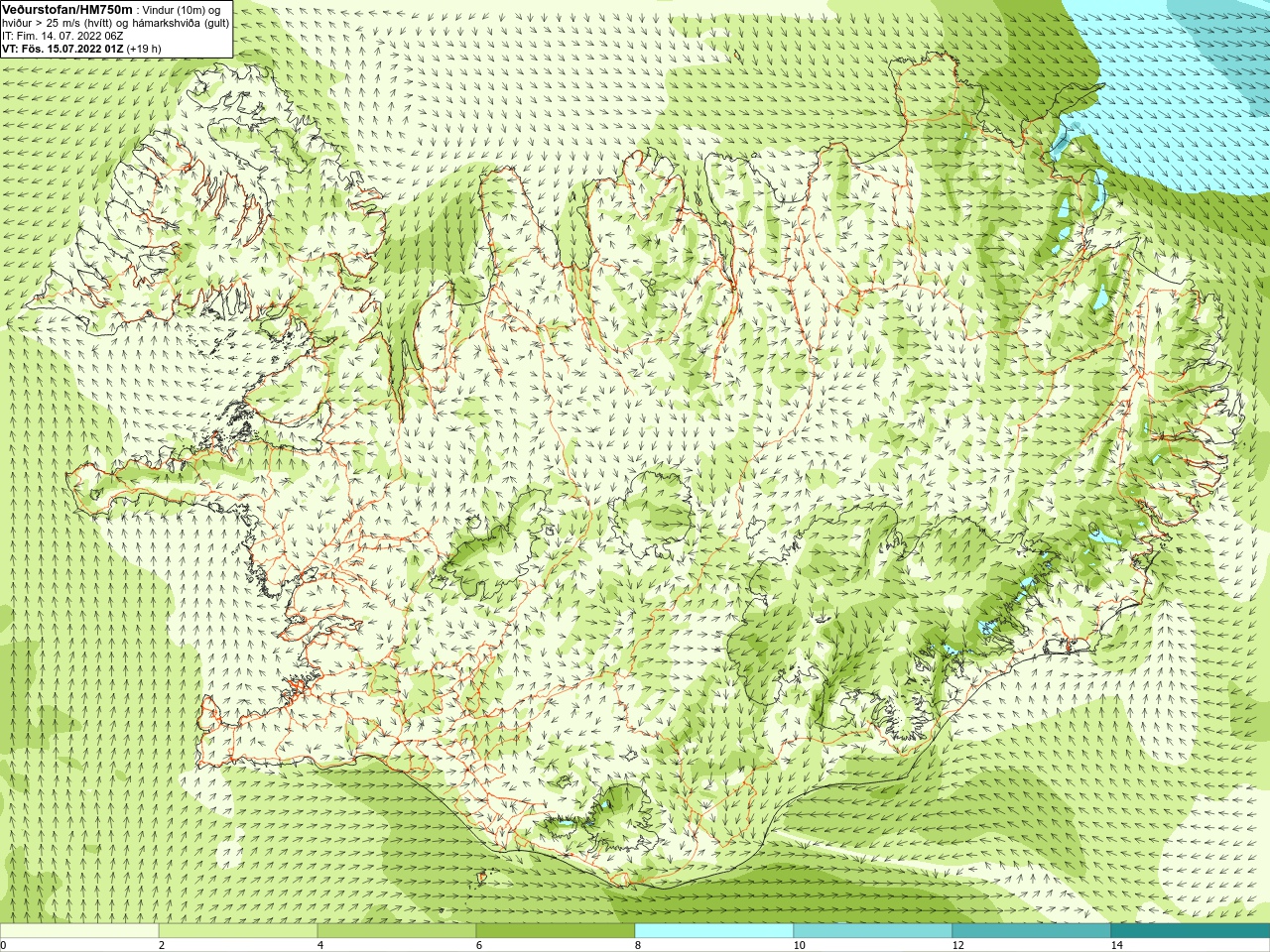Click the '6' label on the color scale
The width and height of the screenshot is (1270, 952).
[479, 945]
